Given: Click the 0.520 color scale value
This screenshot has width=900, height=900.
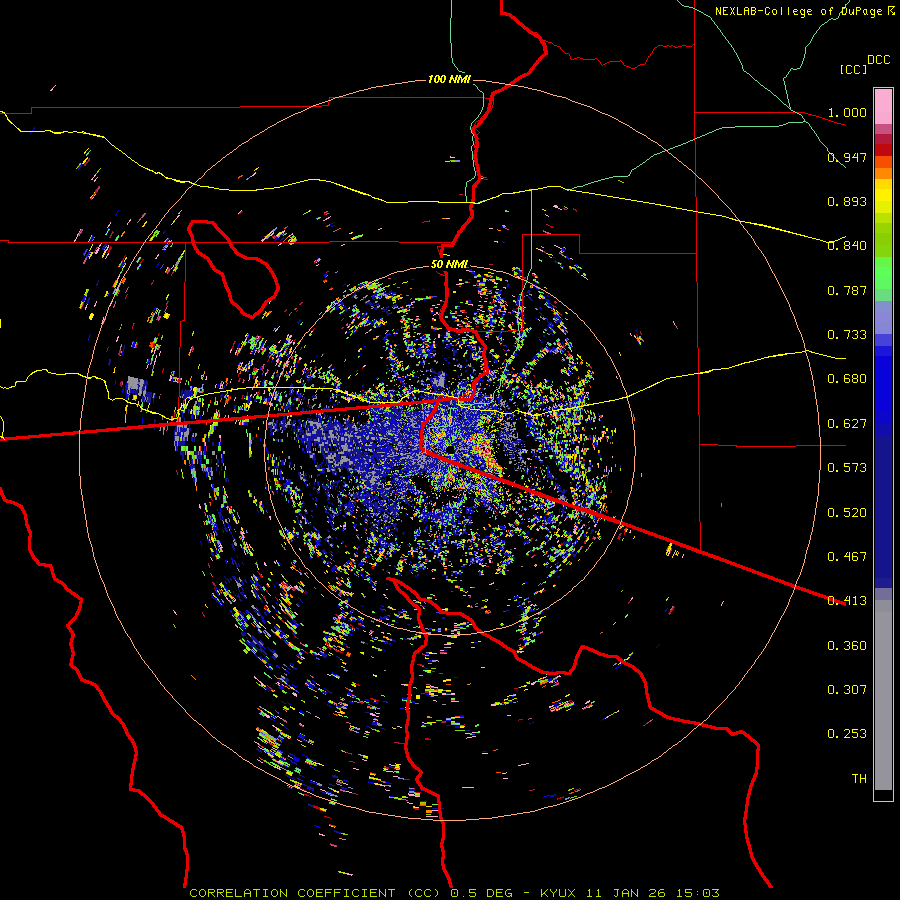Looking at the screenshot, I should 847,513.
